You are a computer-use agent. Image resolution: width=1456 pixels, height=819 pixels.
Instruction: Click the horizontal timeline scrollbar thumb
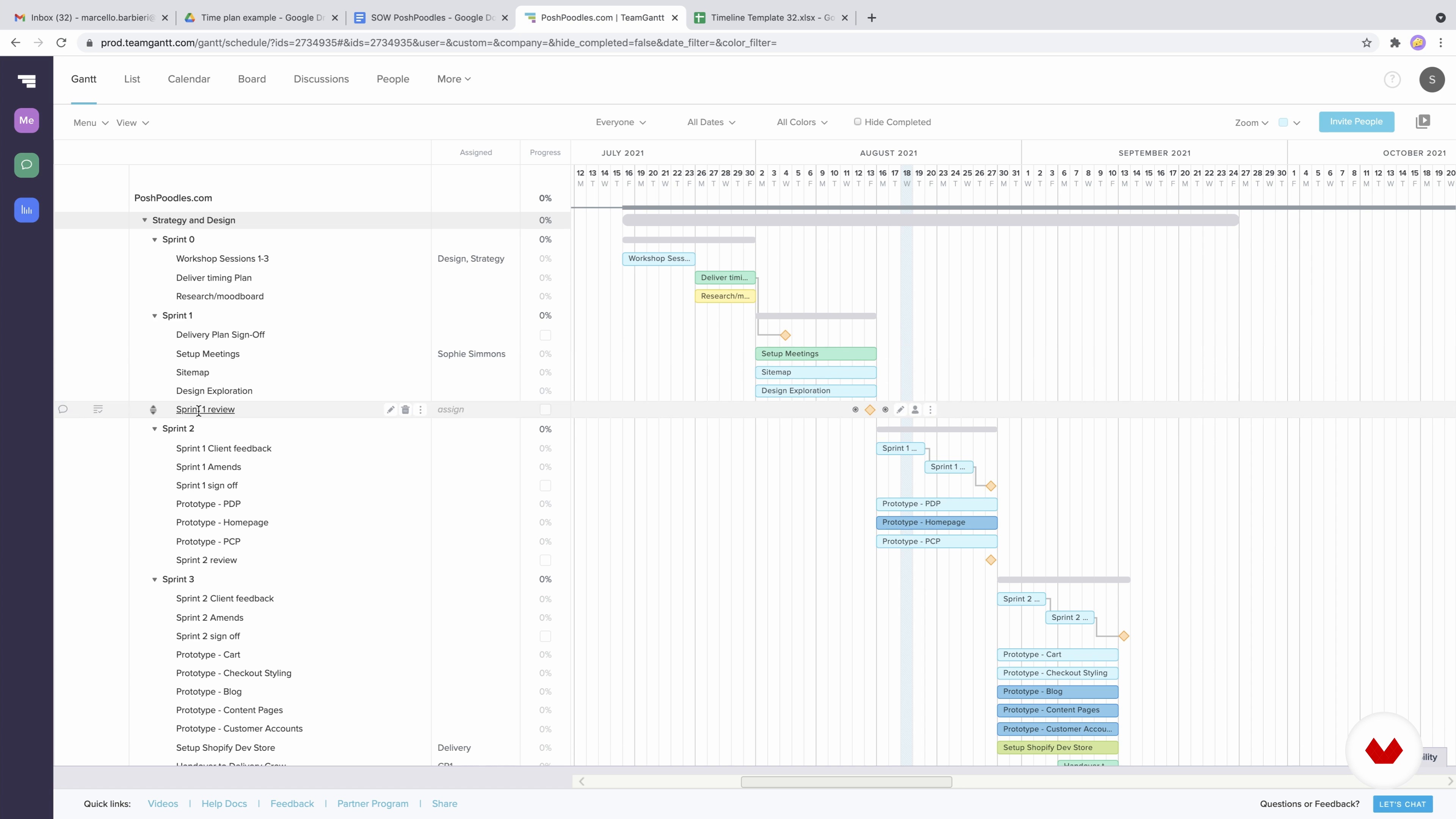(846, 782)
